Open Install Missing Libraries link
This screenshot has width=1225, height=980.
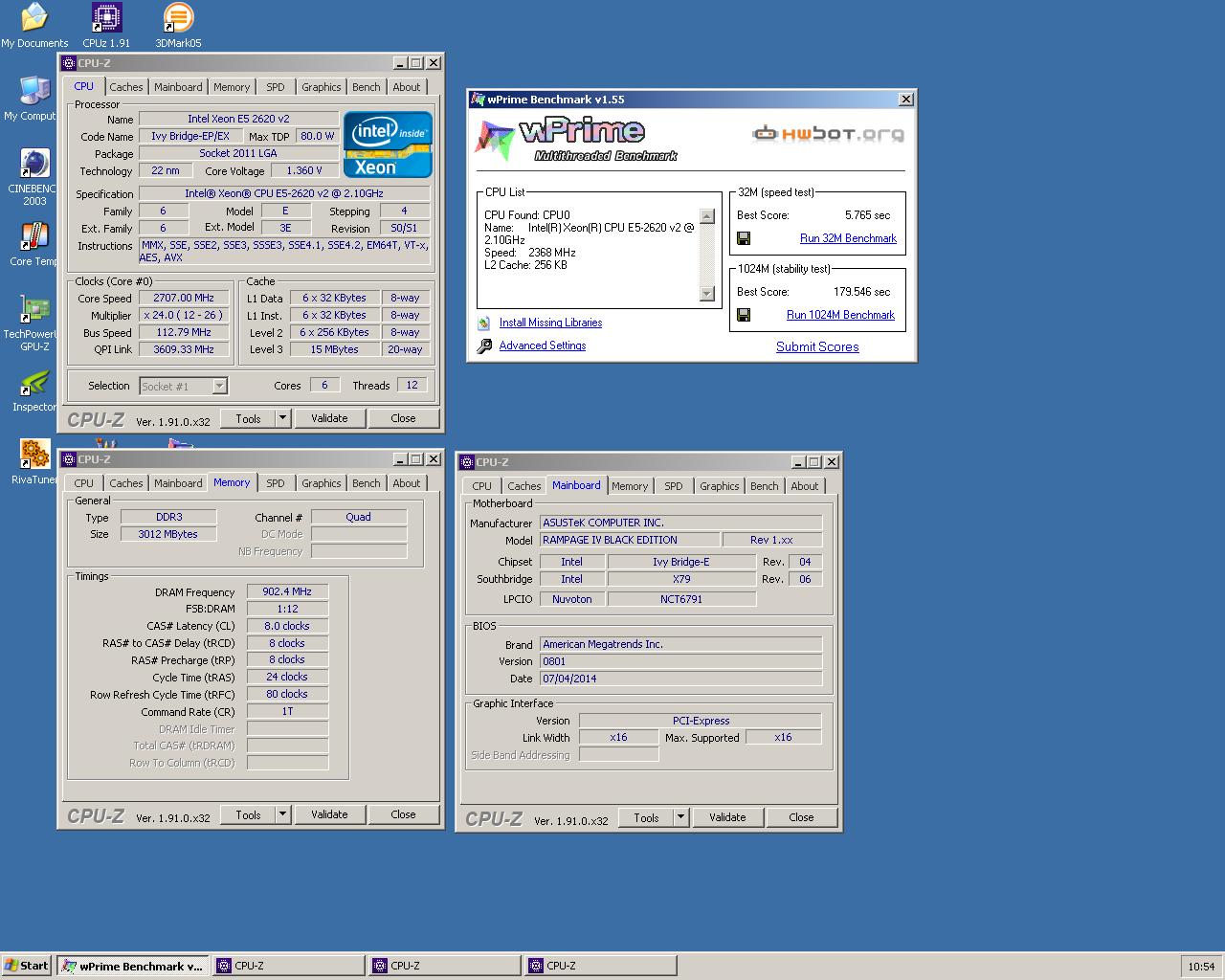(550, 323)
